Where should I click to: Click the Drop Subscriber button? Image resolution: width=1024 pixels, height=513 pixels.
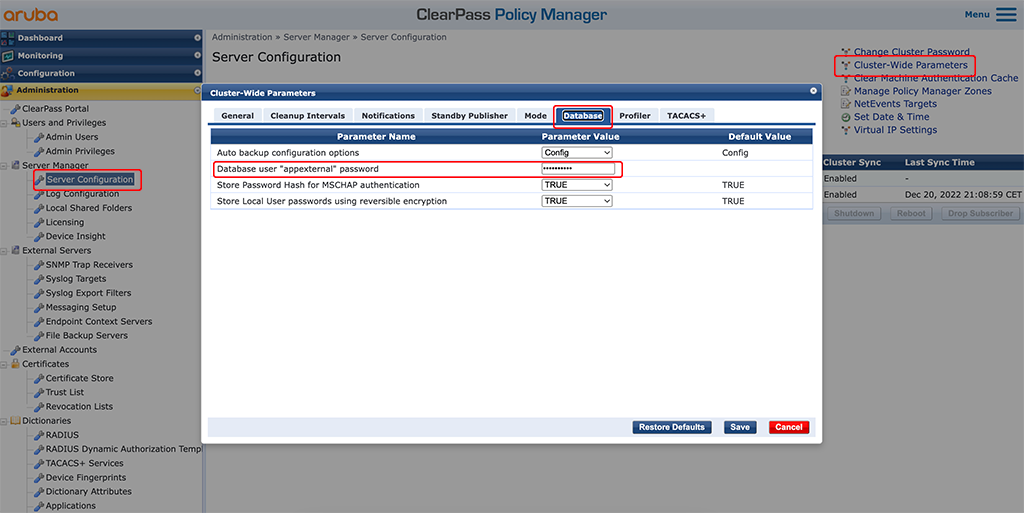click(980, 213)
